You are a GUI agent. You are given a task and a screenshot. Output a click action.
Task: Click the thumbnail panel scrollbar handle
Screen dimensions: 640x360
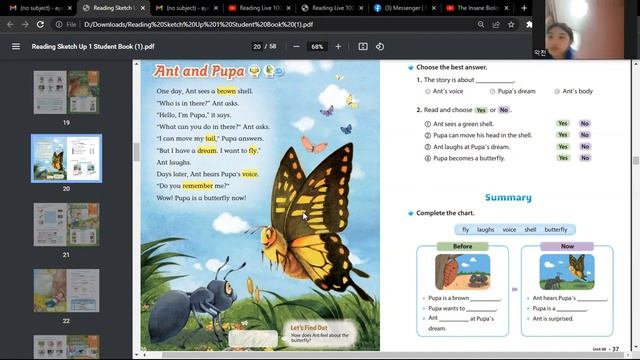pyautogui.click(x=136, y=152)
